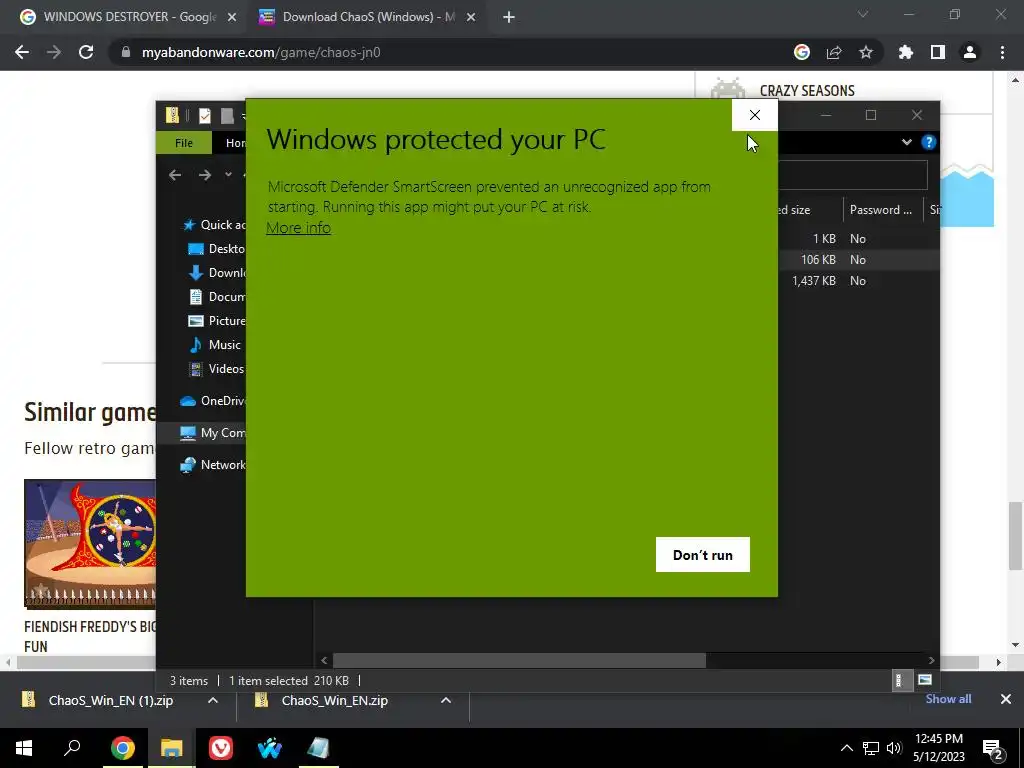Image resolution: width=1024 pixels, height=768 pixels.
Task: Click Explorer's back navigation arrow
Action: 174,174
